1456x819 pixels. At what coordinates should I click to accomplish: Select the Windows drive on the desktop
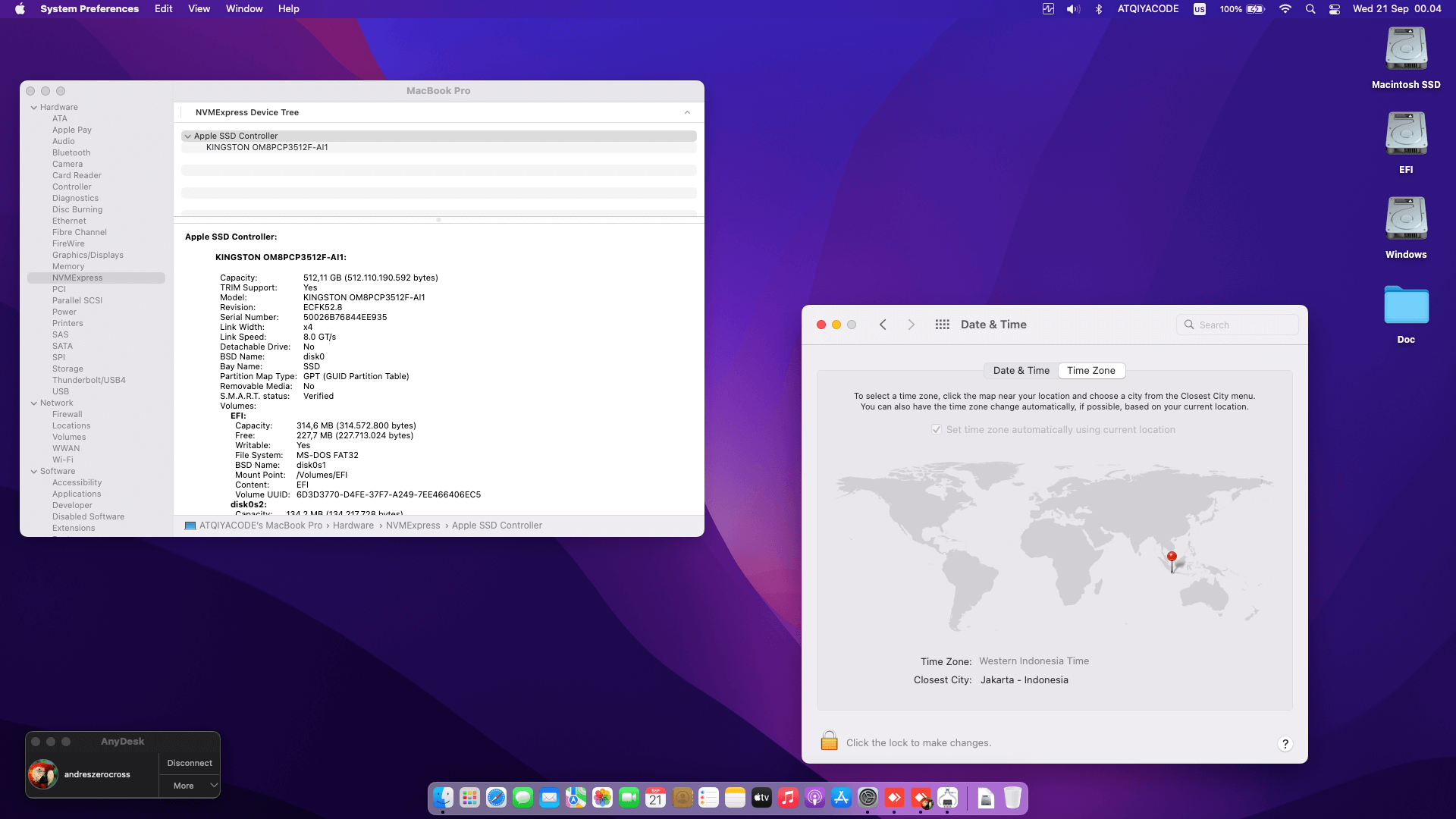[x=1406, y=228]
